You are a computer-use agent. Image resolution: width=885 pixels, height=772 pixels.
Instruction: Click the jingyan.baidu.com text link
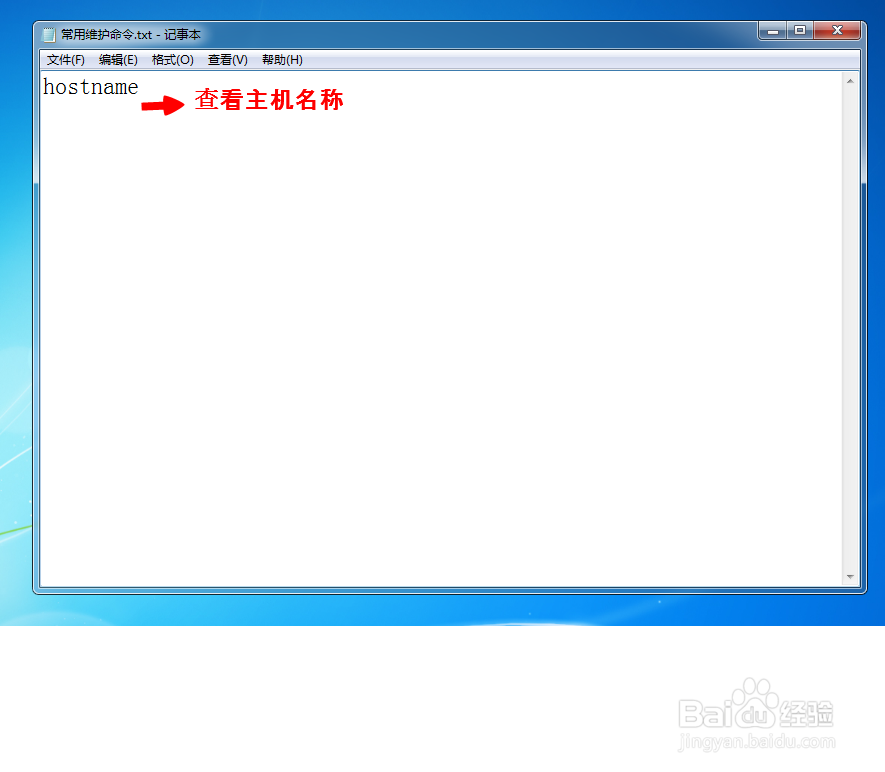pyautogui.click(x=758, y=740)
